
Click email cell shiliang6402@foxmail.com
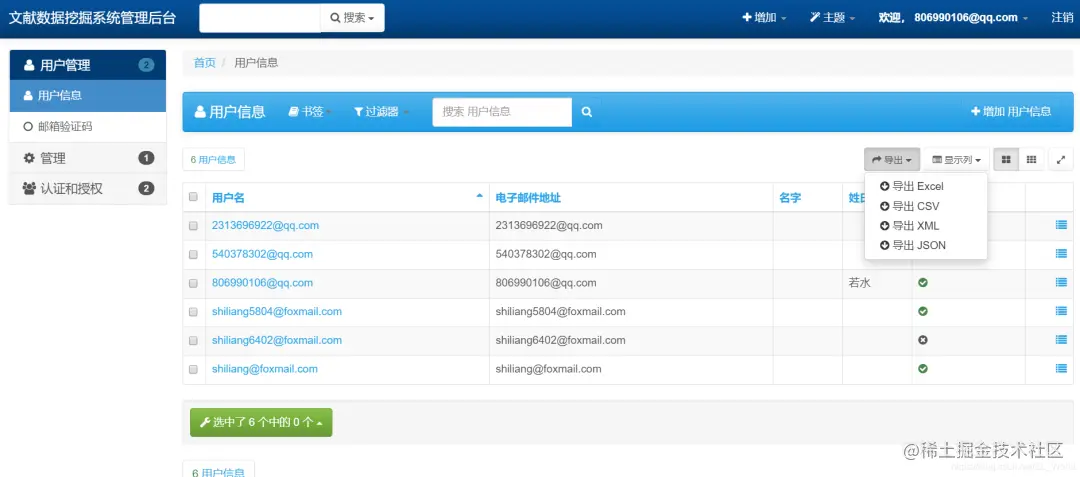point(561,340)
